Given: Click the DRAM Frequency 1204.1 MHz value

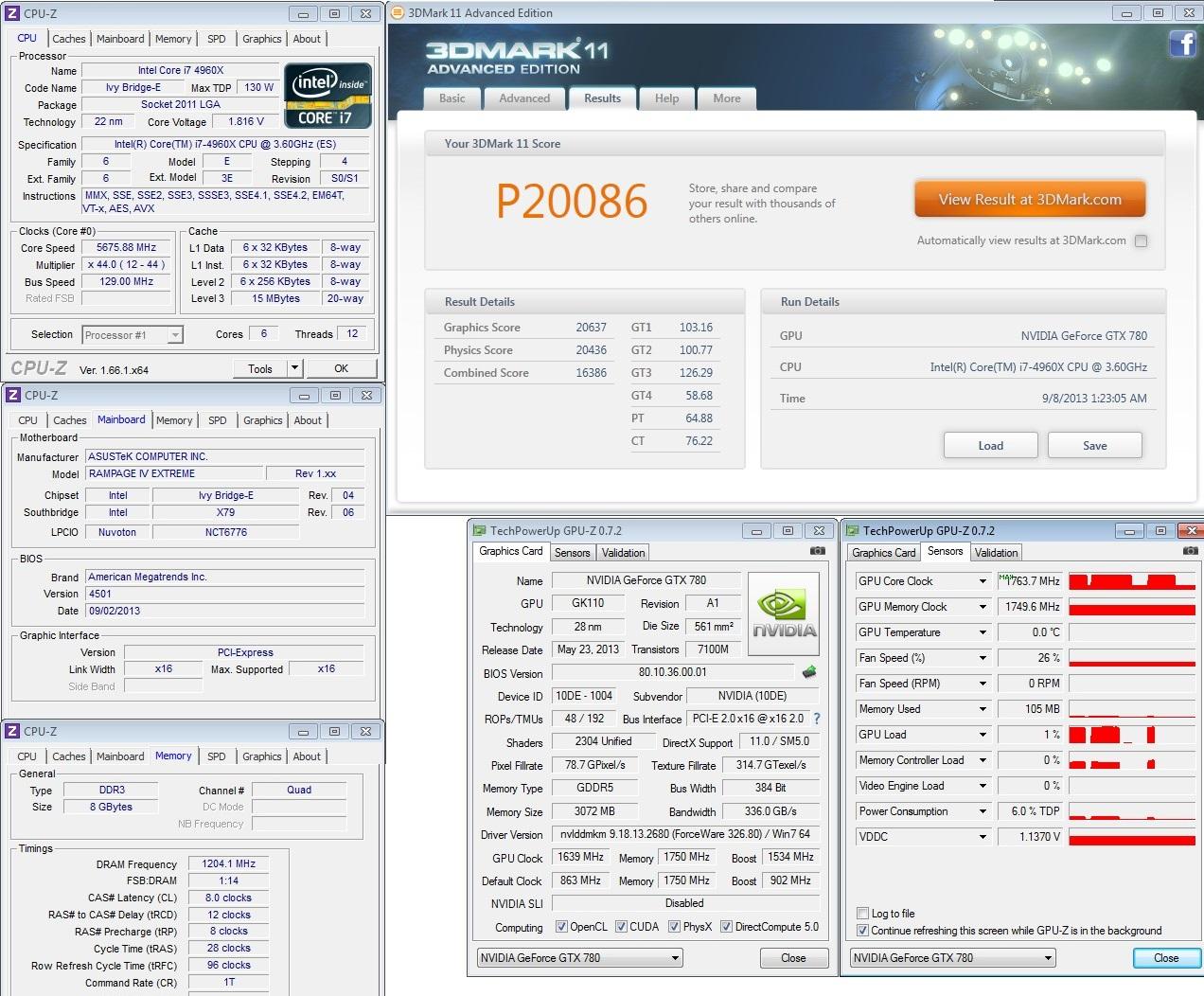Looking at the screenshot, I should pos(228,863).
